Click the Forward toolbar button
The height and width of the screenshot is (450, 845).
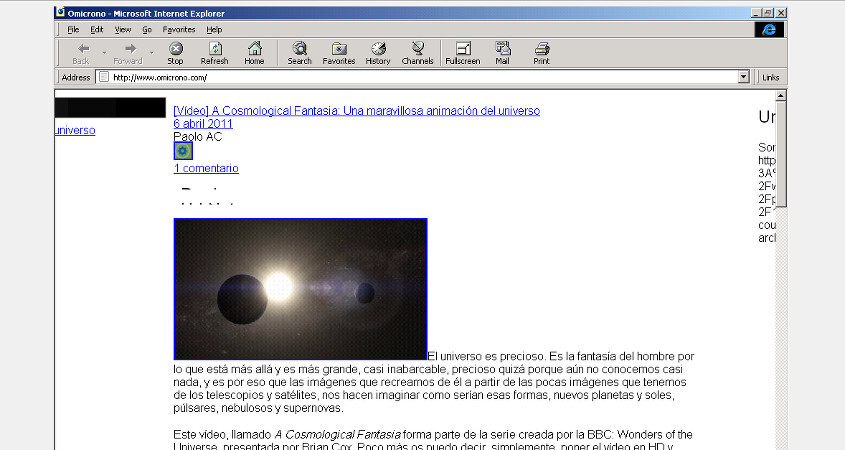[x=128, y=53]
